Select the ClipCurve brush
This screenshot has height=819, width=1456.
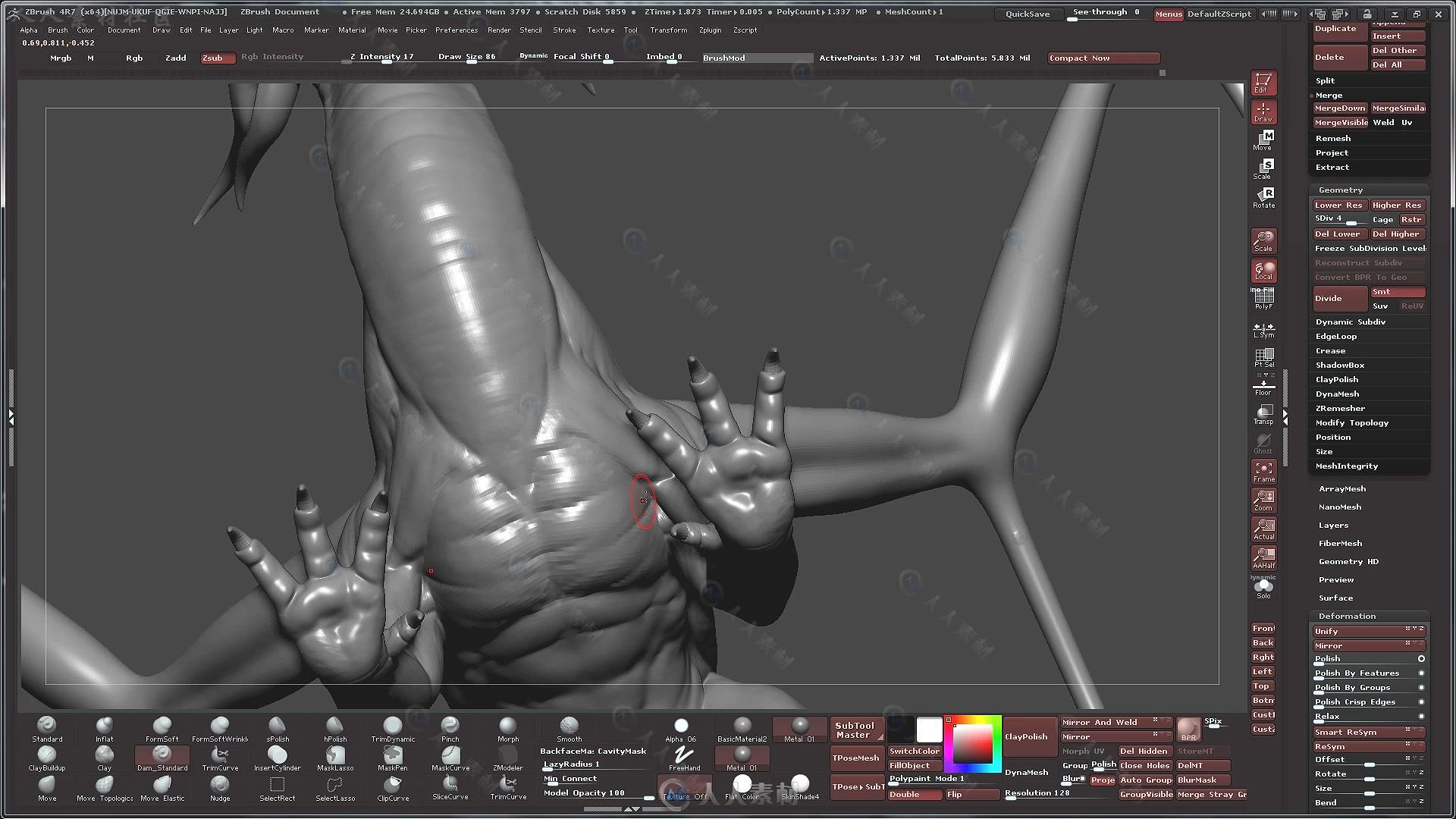click(393, 789)
